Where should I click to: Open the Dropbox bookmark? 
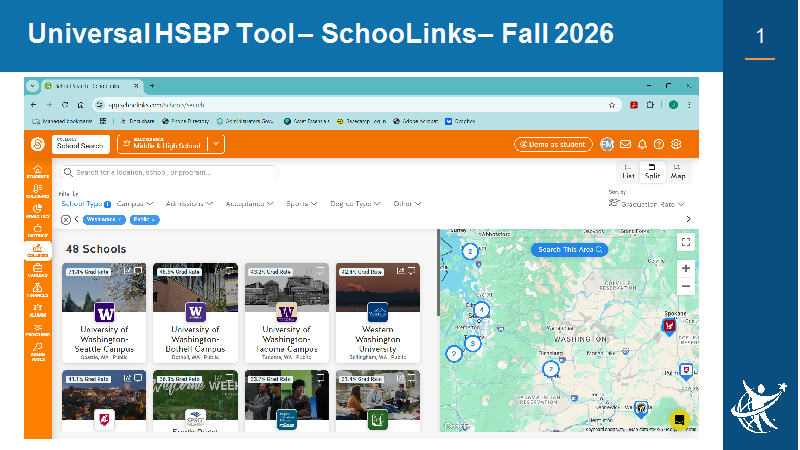pyautogui.click(x=460, y=121)
